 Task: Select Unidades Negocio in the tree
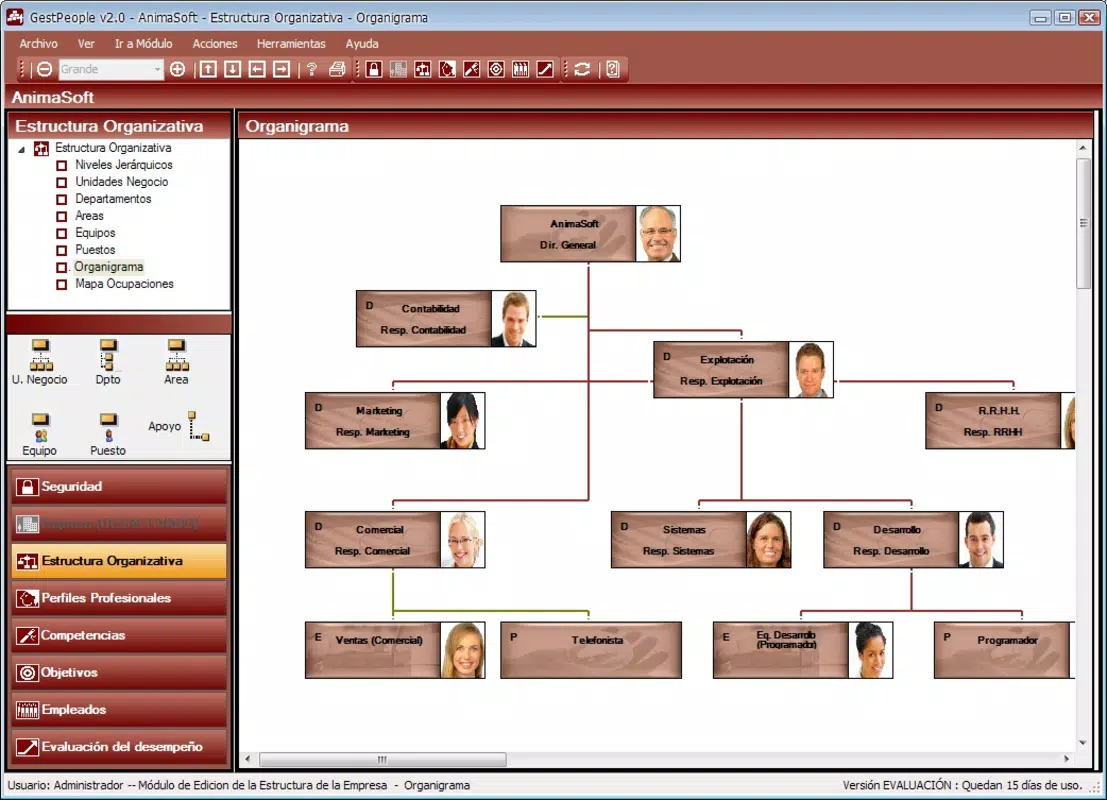121,181
